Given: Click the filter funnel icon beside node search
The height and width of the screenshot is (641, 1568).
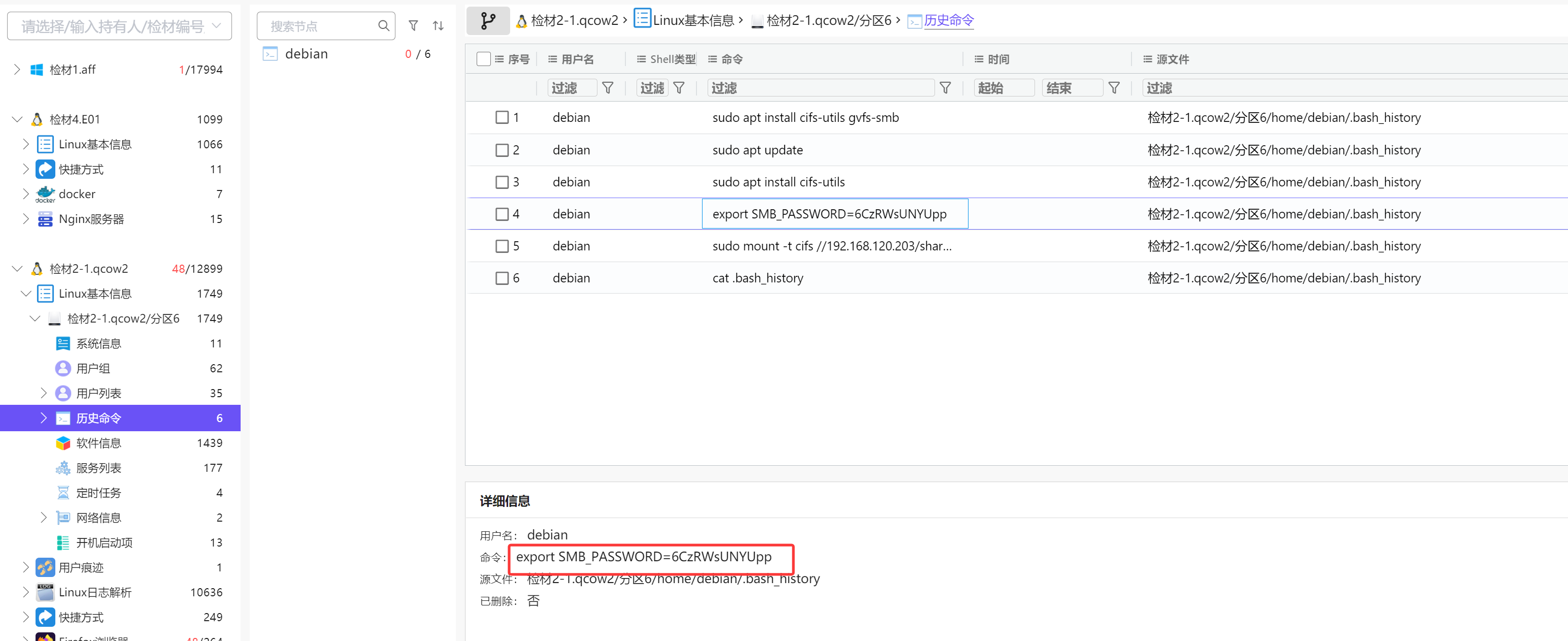Looking at the screenshot, I should (x=413, y=25).
